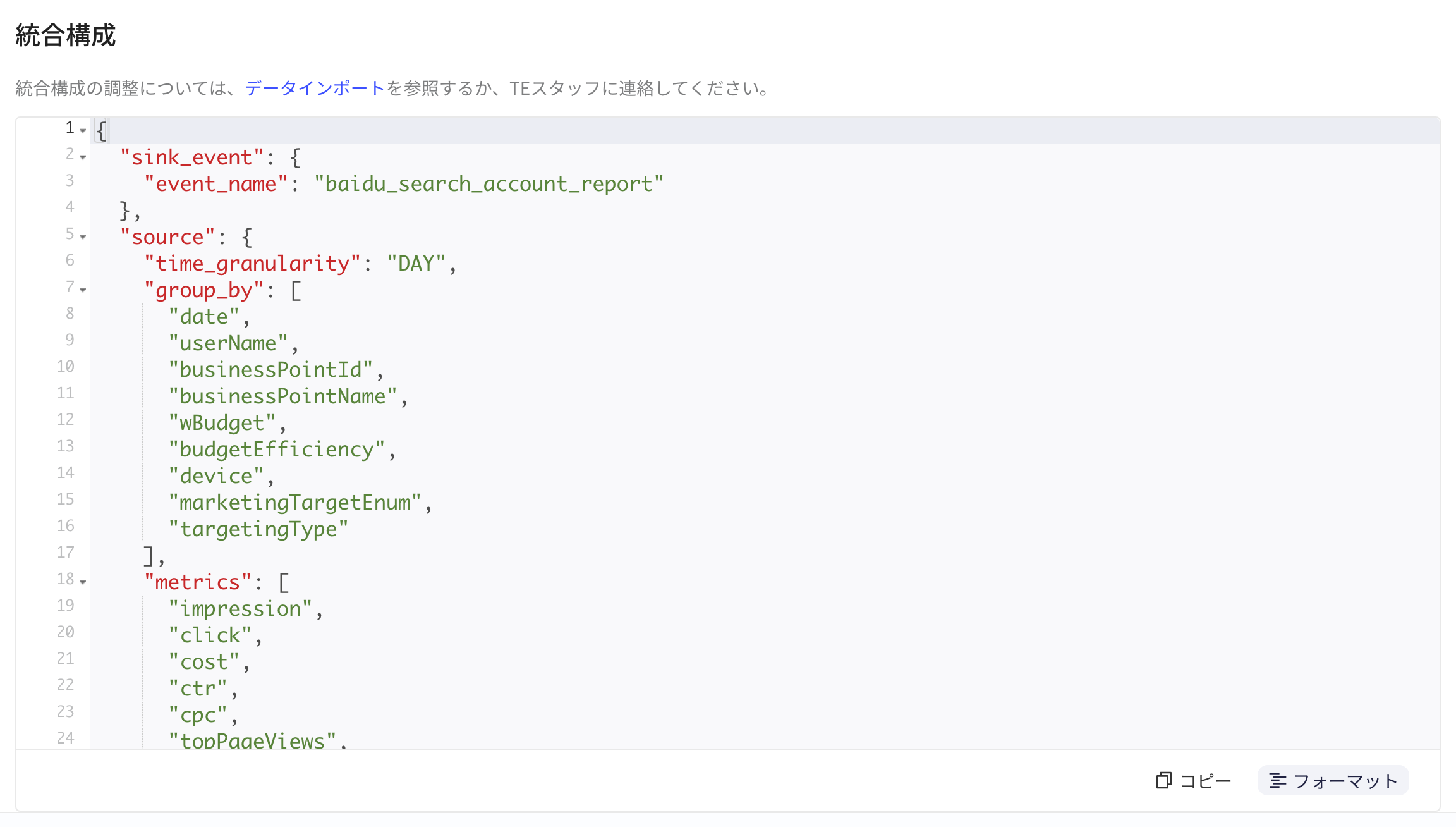Screen dimensions: 1456x827
Task: Collapse the metrics fold arrow on line 18
Action: [x=83, y=582]
